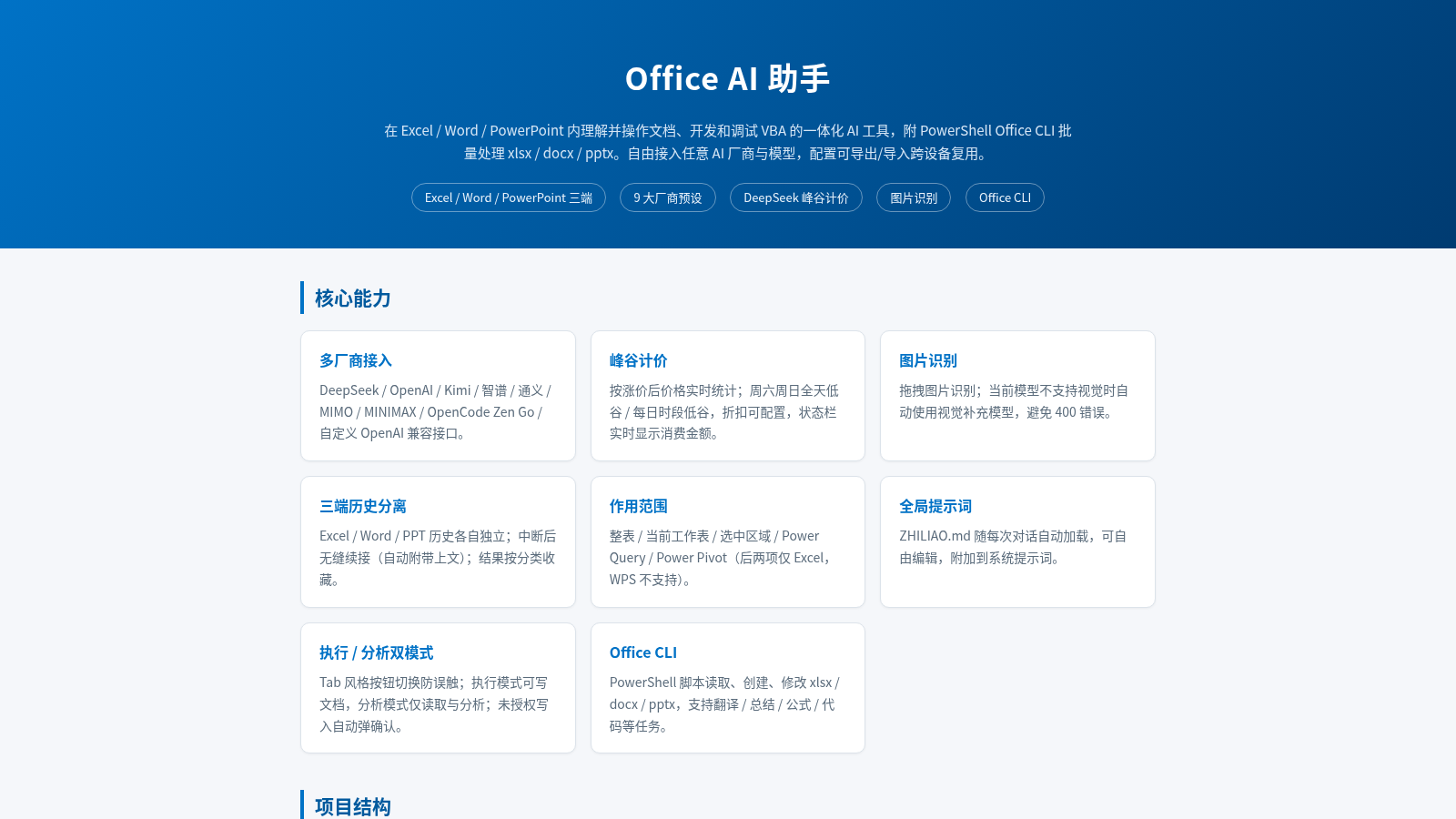Click description text starting "Excel / Word / PPT 历史"
Screen dimensions: 1456x819
click(x=438, y=558)
